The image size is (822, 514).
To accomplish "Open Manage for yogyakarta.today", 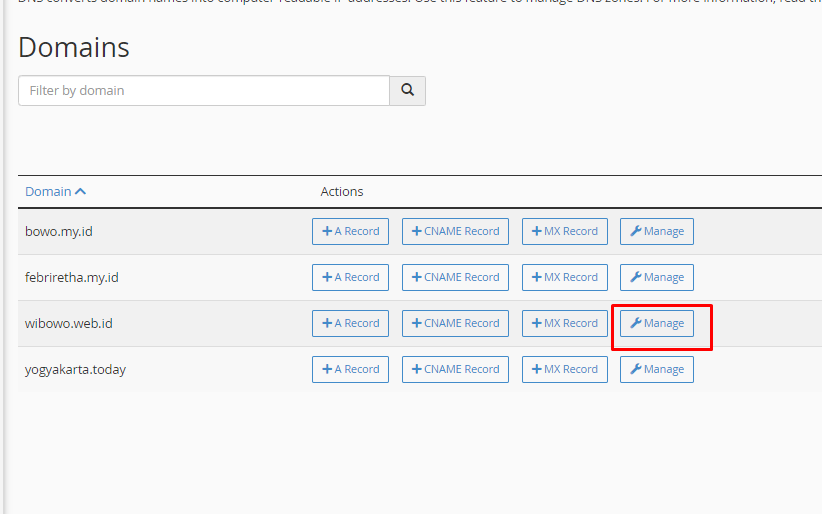I will [656, 369].
